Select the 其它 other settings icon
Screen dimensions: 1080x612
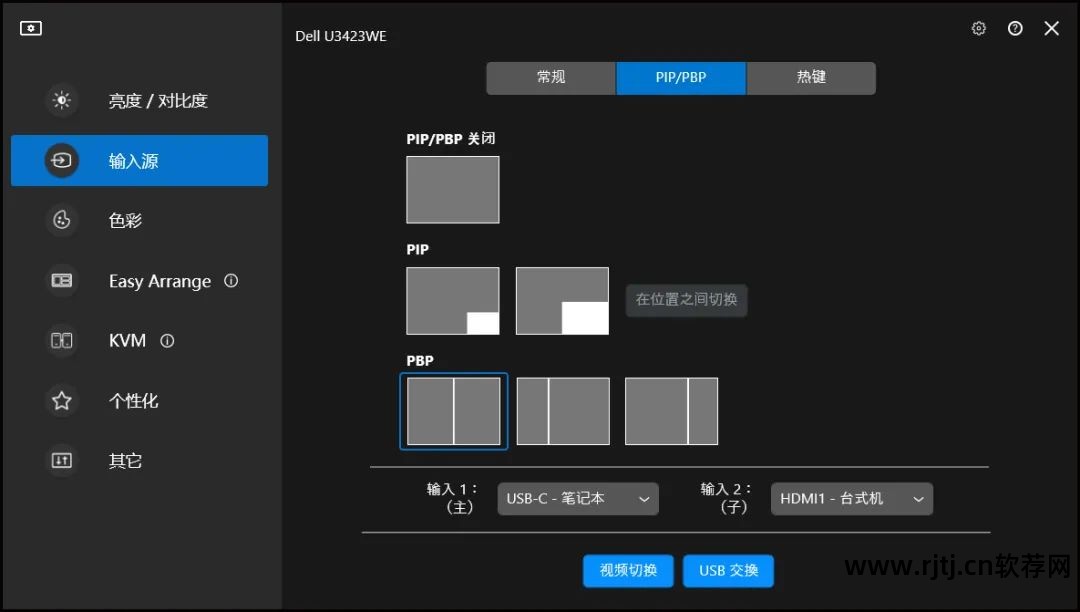click(61, 460)
